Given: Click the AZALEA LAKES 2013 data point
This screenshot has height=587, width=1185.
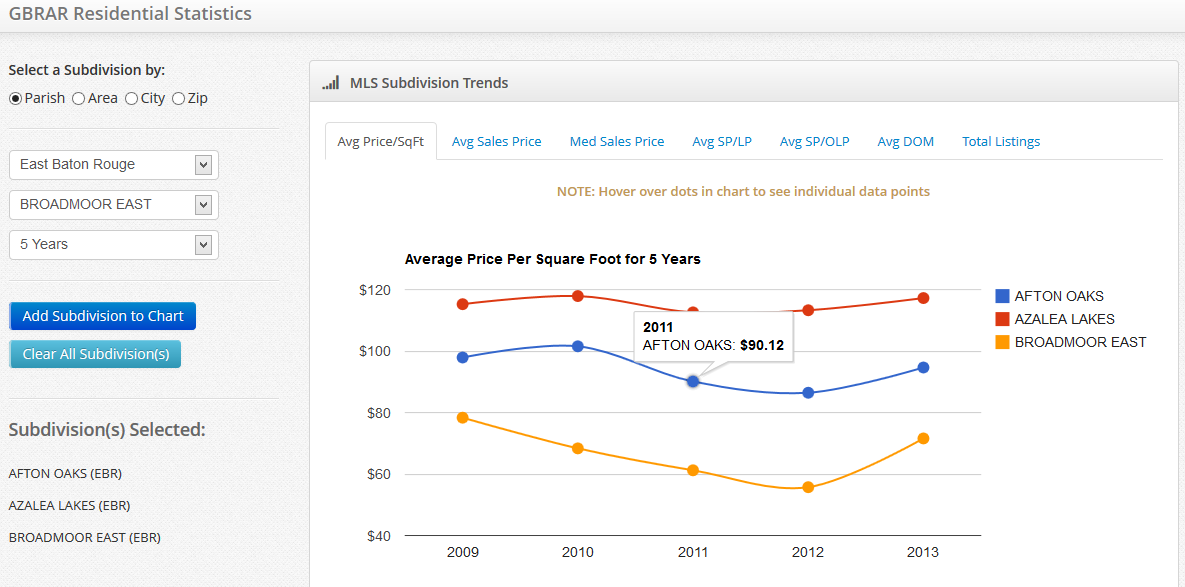Looking at the screenshot, I should pos(923,298).
